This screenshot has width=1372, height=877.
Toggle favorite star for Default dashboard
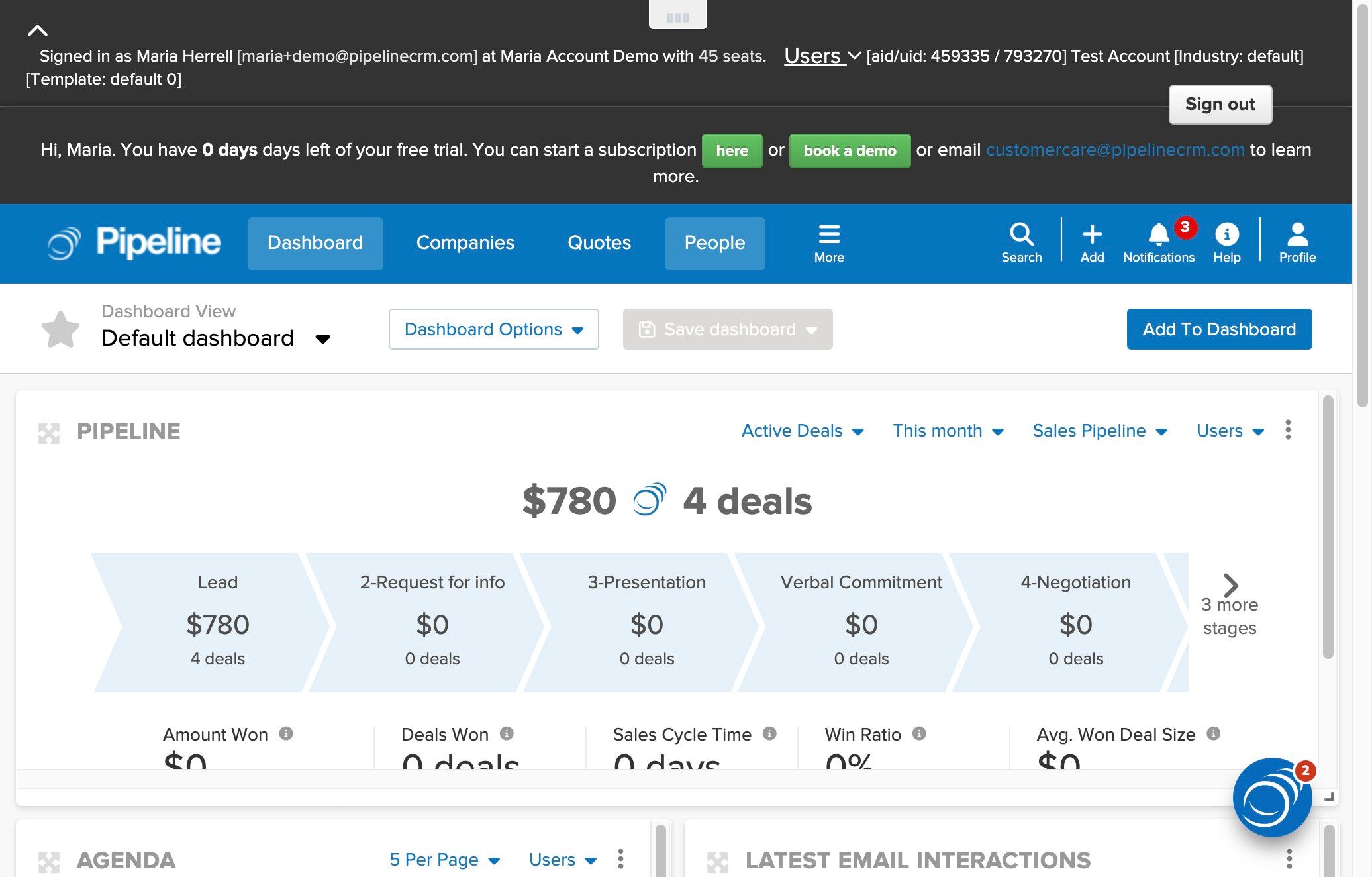click(x=60, y=329)
